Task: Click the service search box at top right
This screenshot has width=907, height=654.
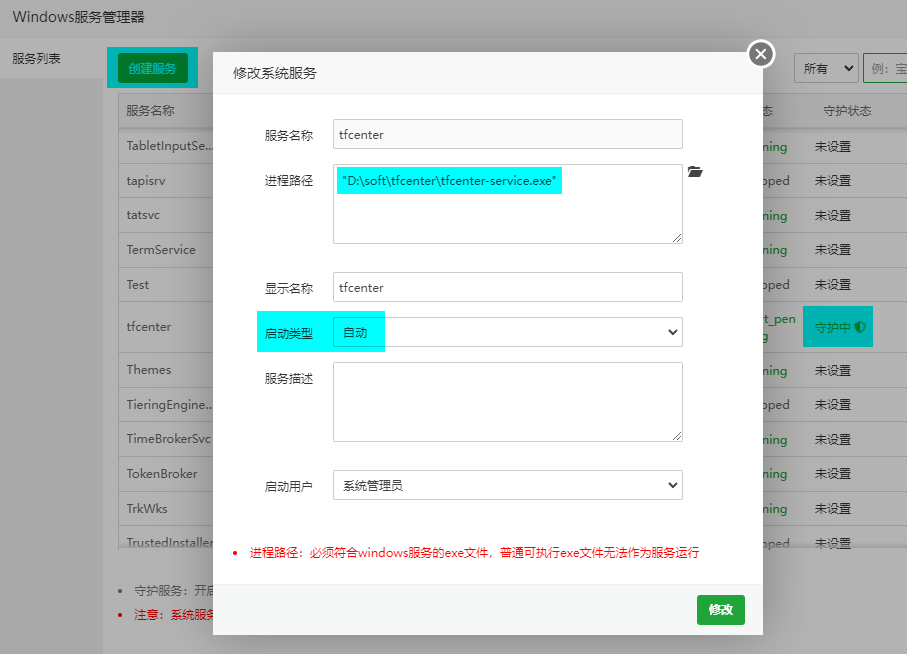Action: tap(885, 68)
